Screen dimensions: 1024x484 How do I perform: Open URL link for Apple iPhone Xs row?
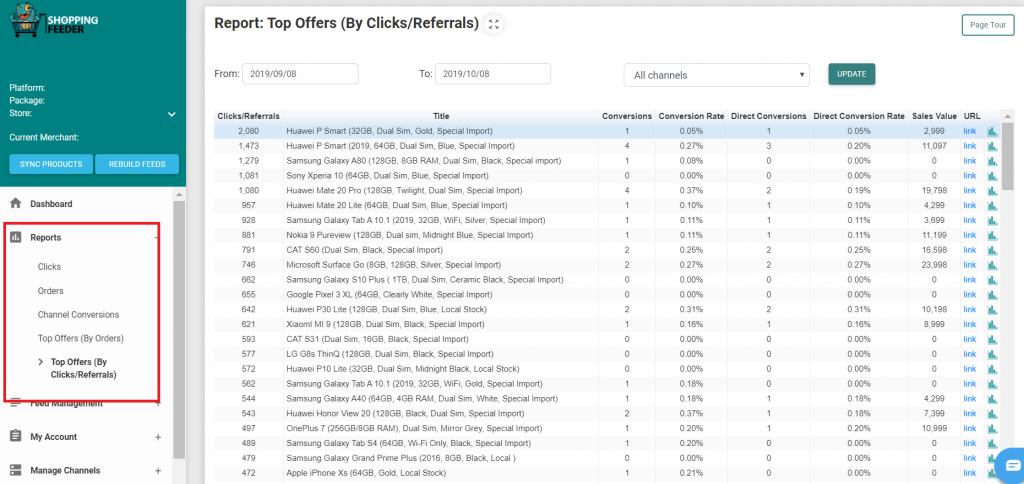tap(970, 473)
